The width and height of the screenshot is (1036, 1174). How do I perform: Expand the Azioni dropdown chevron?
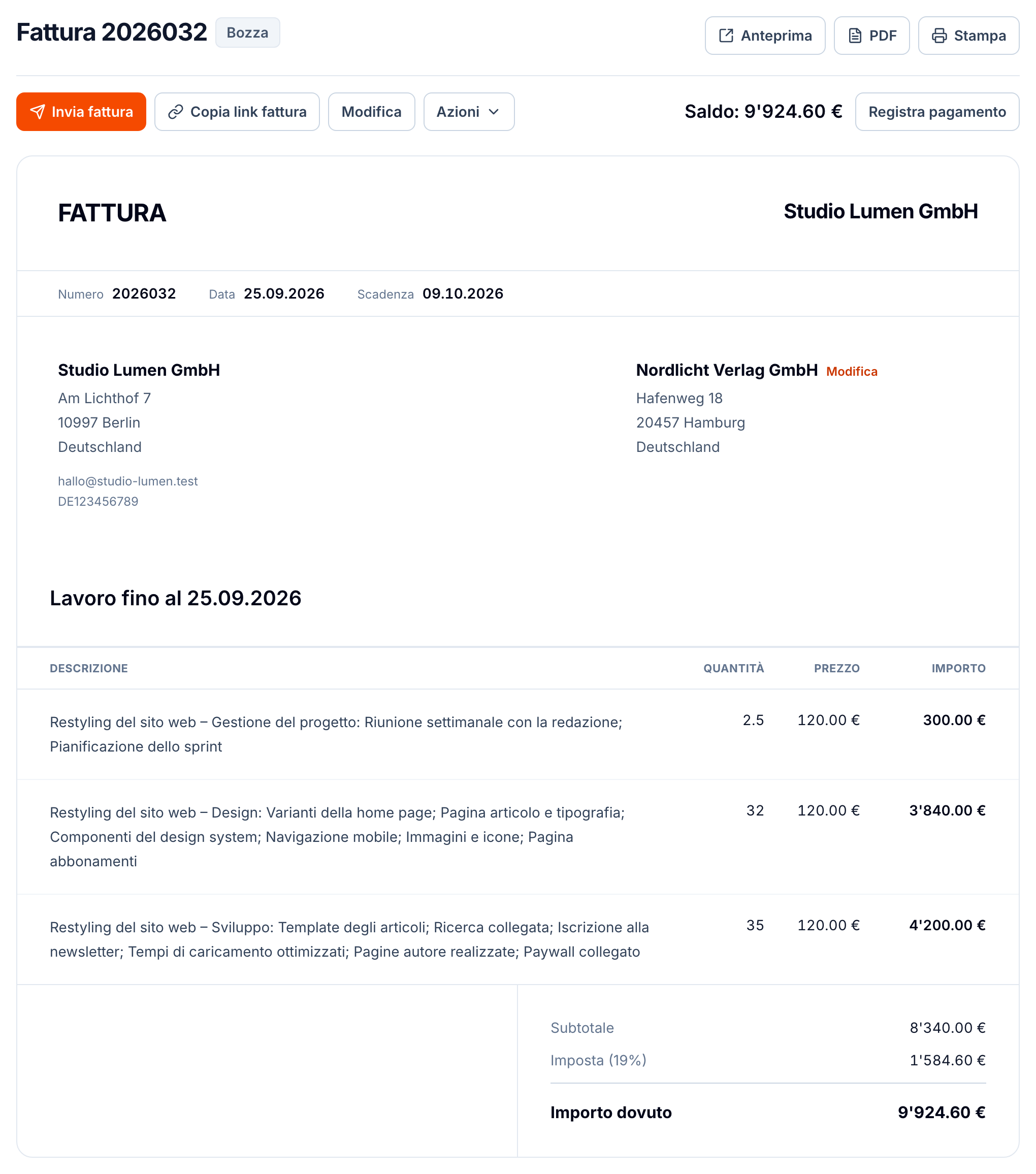click(x=493, y=112)
